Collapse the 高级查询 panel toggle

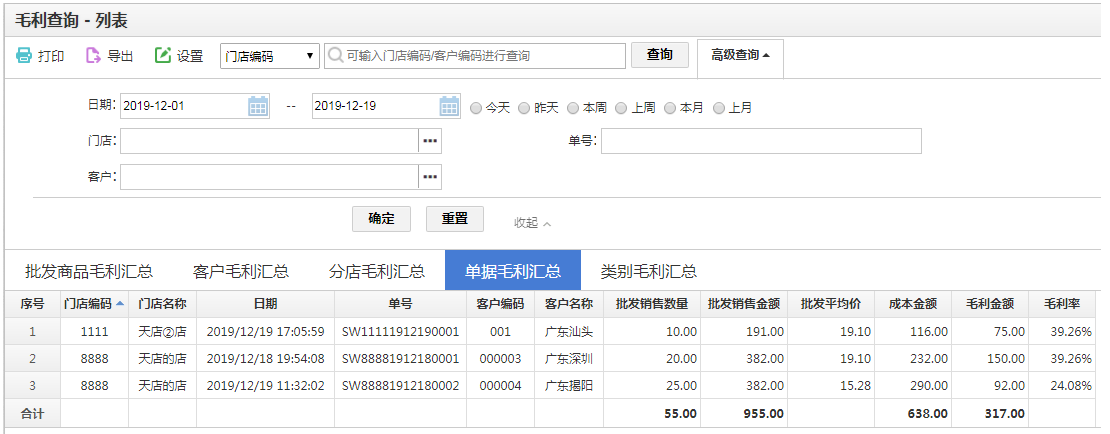pyautogui.click(x=740, y=55)
